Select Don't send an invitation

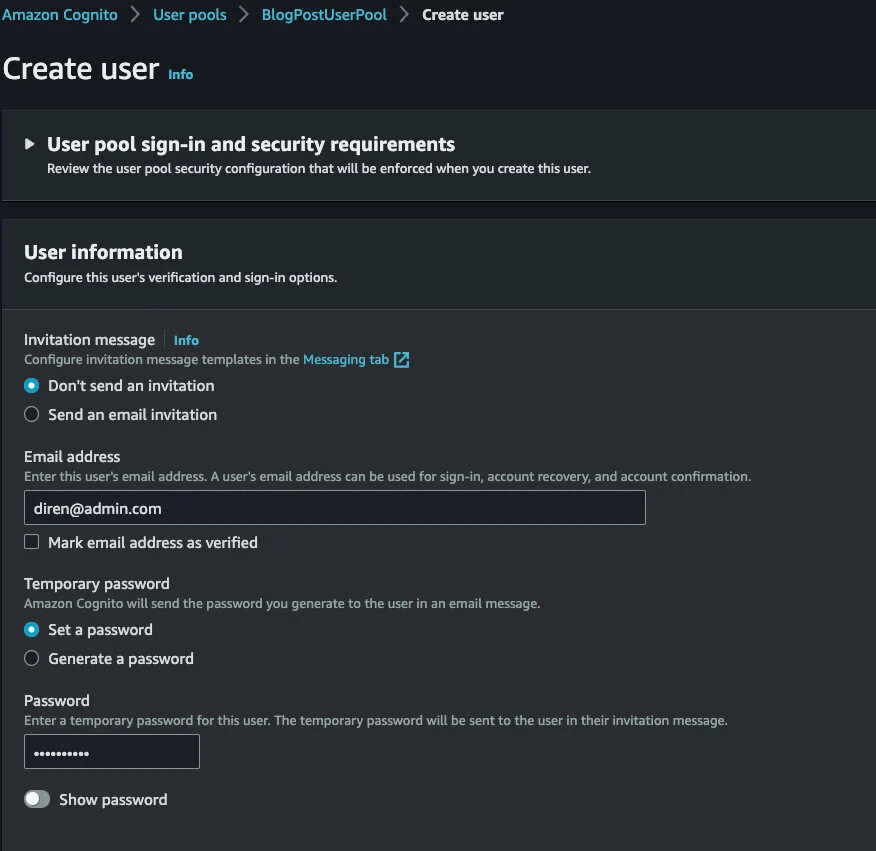32,386
